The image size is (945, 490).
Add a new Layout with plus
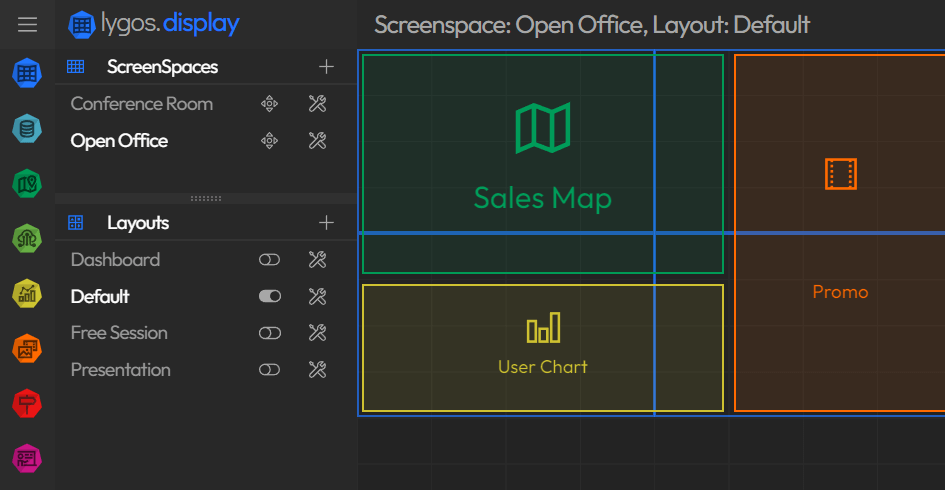[326, 222]
